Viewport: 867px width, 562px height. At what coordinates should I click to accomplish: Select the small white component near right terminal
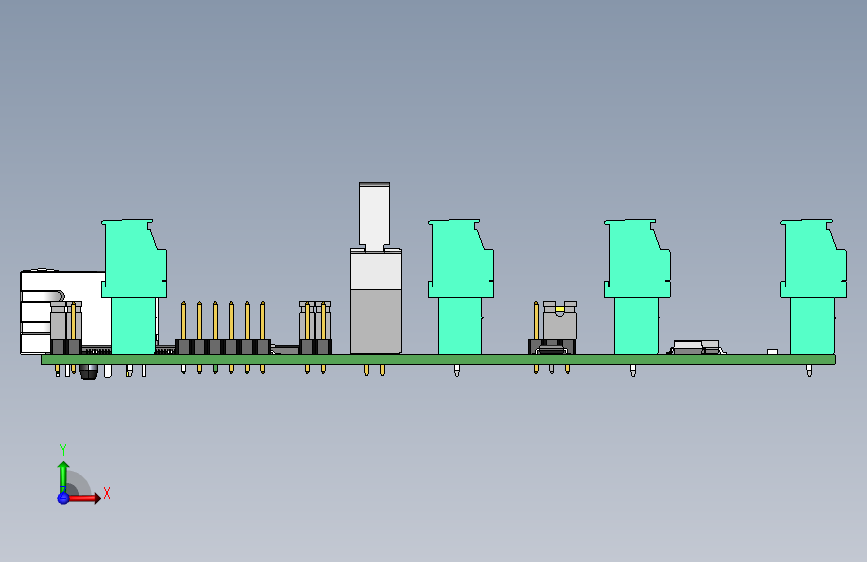pos(772,352)
